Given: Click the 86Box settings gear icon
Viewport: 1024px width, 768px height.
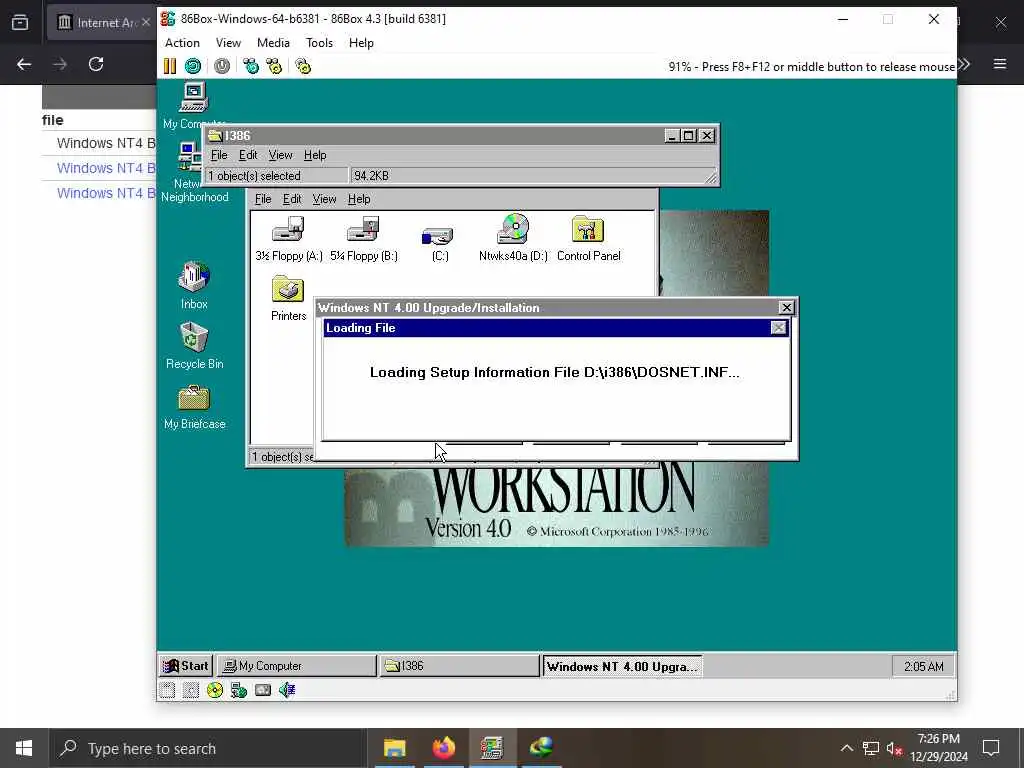Looking at the screenshot, I should coord(303,66).
